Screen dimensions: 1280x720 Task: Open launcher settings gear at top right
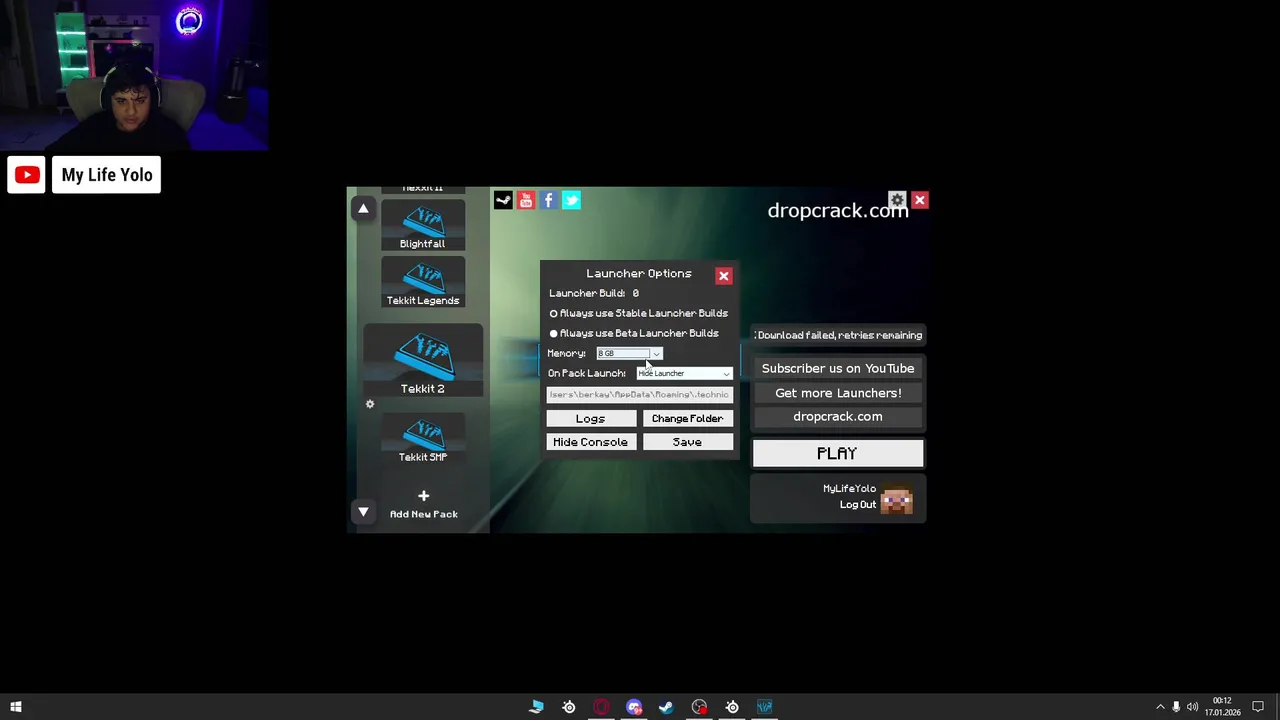[897, 200]
